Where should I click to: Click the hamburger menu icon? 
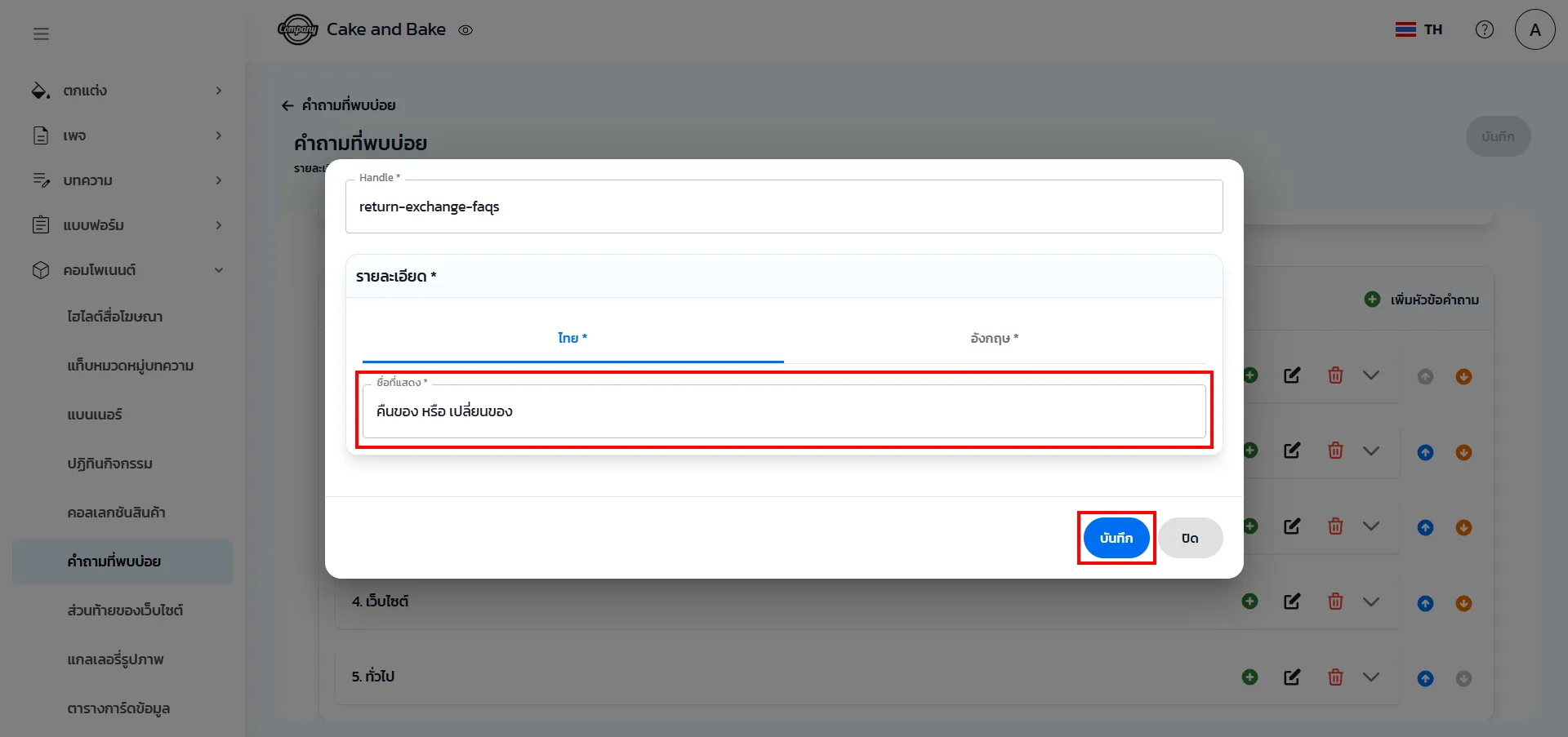pos(41,33)
